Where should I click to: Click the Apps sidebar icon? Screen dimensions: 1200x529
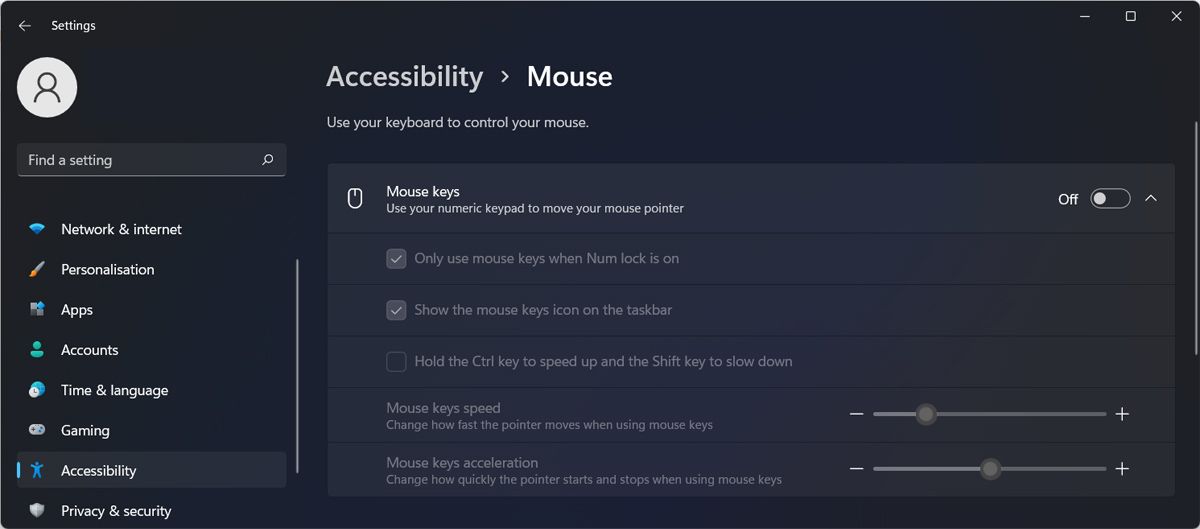point(37,310)
